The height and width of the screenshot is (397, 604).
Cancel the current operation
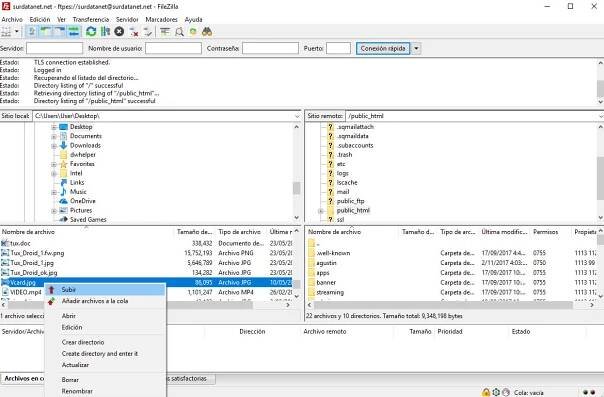pyautogui.click(x=119, y=32)
